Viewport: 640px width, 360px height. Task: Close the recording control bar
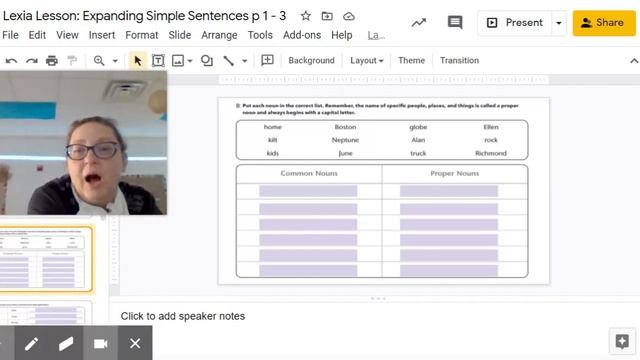(135, 343)
